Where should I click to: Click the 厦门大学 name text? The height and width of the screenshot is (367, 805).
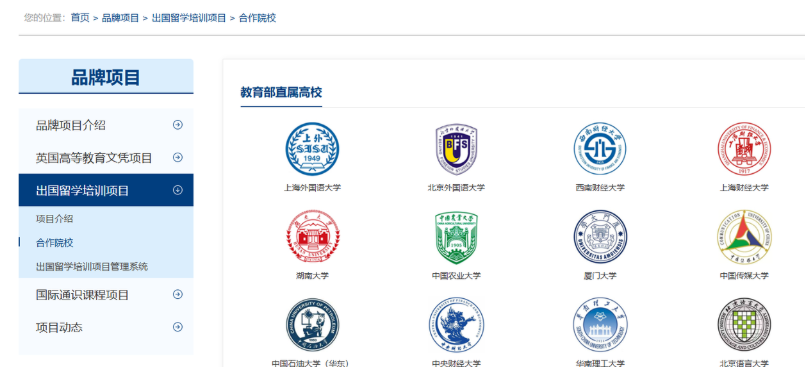(x=600, y=276)
